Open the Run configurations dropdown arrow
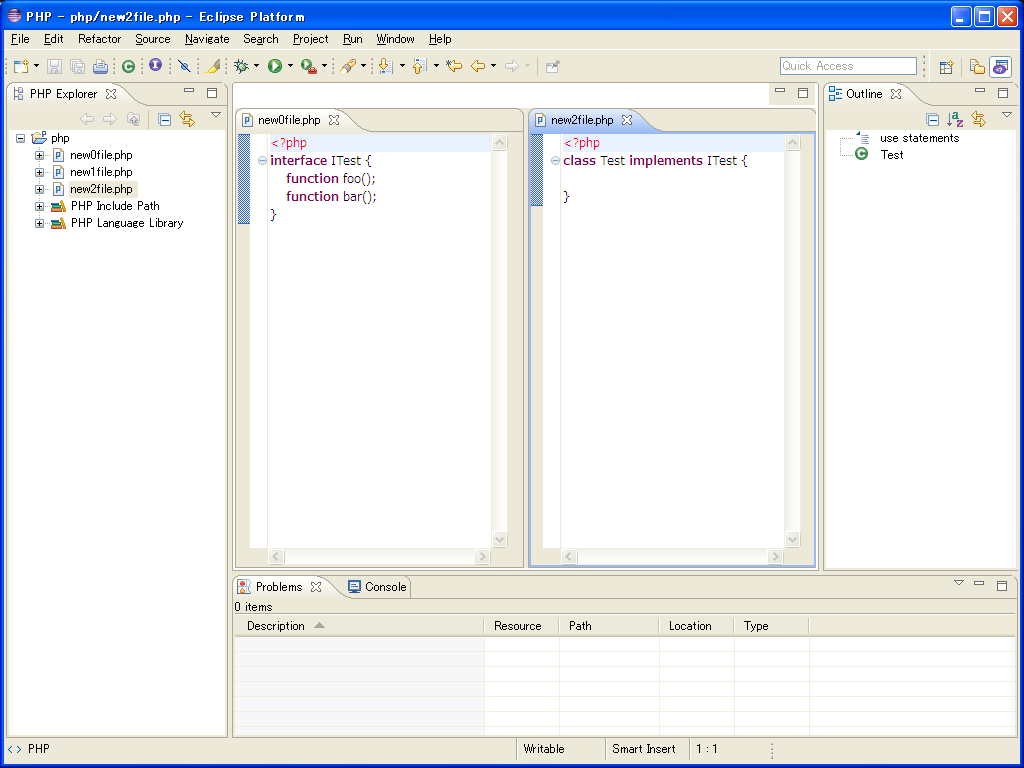This screenshot has width=1024, height=768. [290, 66]
